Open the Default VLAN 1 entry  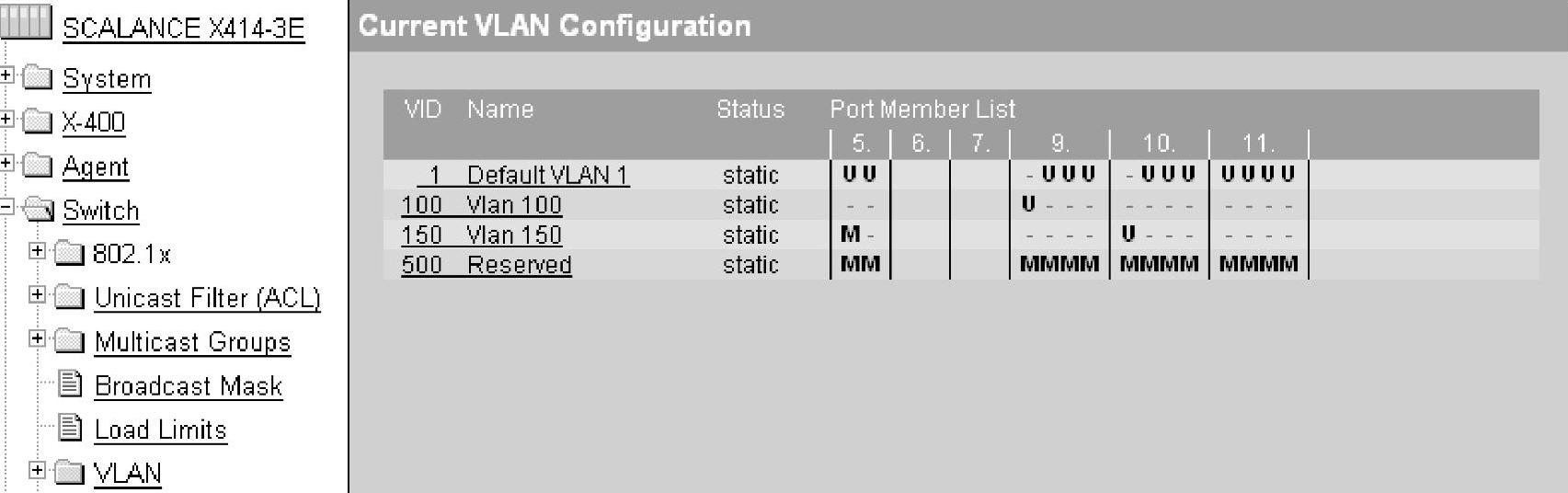[x=523, y=175]
